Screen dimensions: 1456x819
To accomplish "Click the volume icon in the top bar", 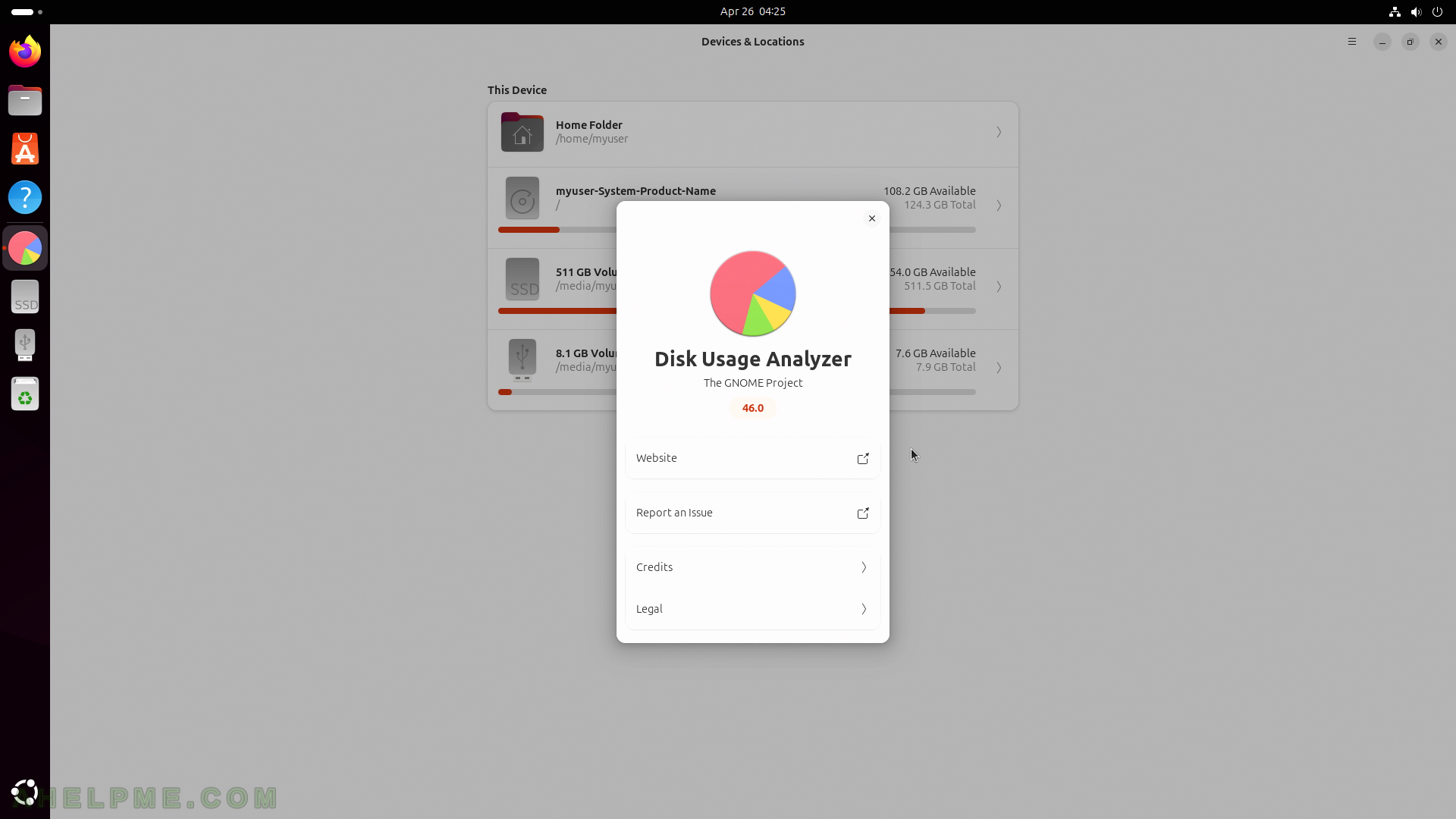I will pos(1416,11).
